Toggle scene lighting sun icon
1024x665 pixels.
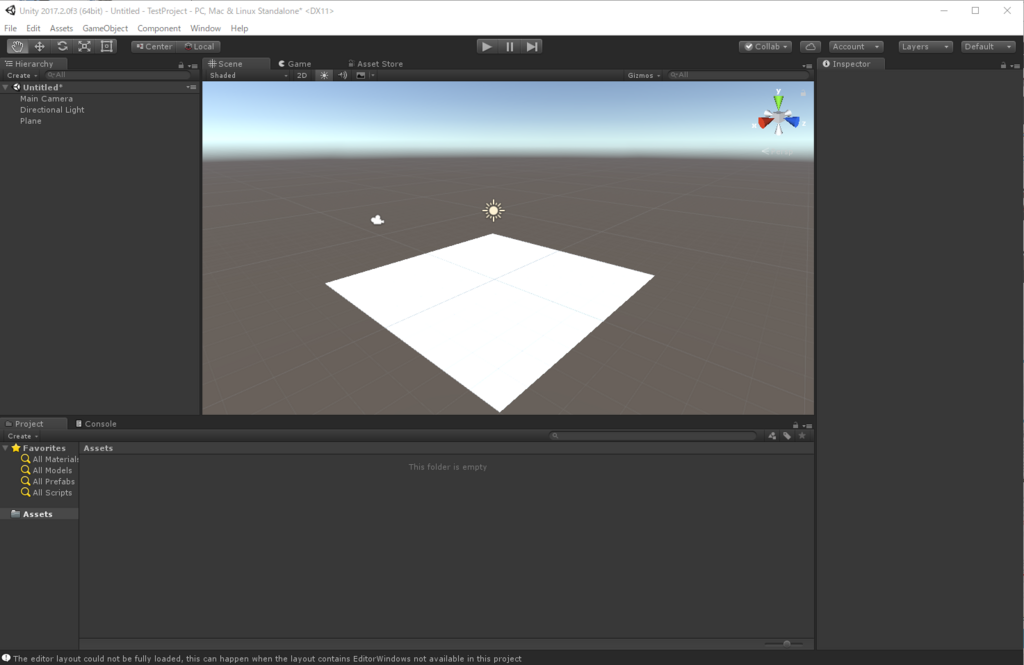click(x=324, y=75)
